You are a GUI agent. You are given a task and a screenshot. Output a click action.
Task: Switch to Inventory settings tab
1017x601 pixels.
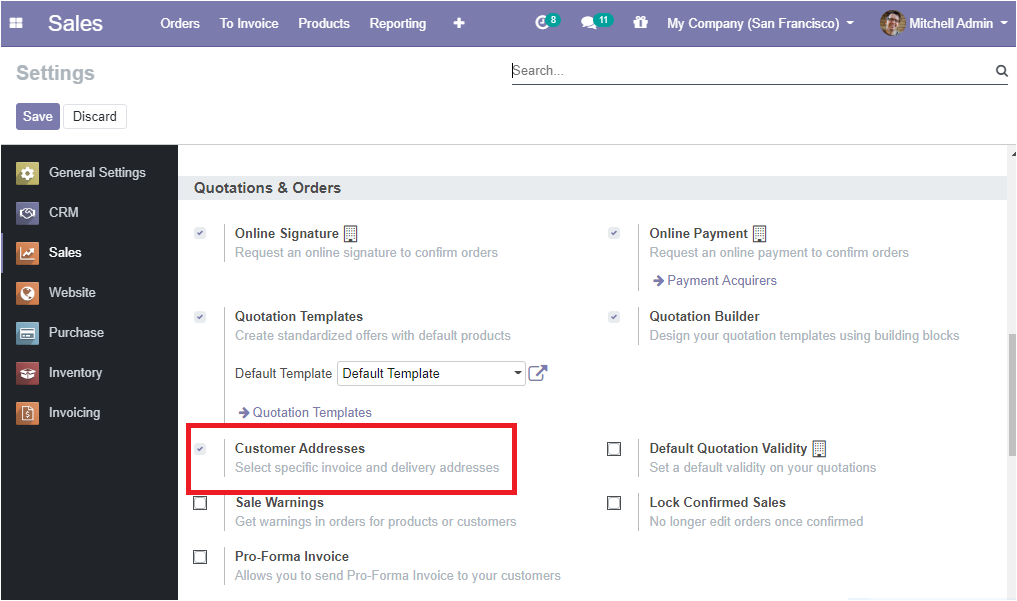(x=90, y=373)
